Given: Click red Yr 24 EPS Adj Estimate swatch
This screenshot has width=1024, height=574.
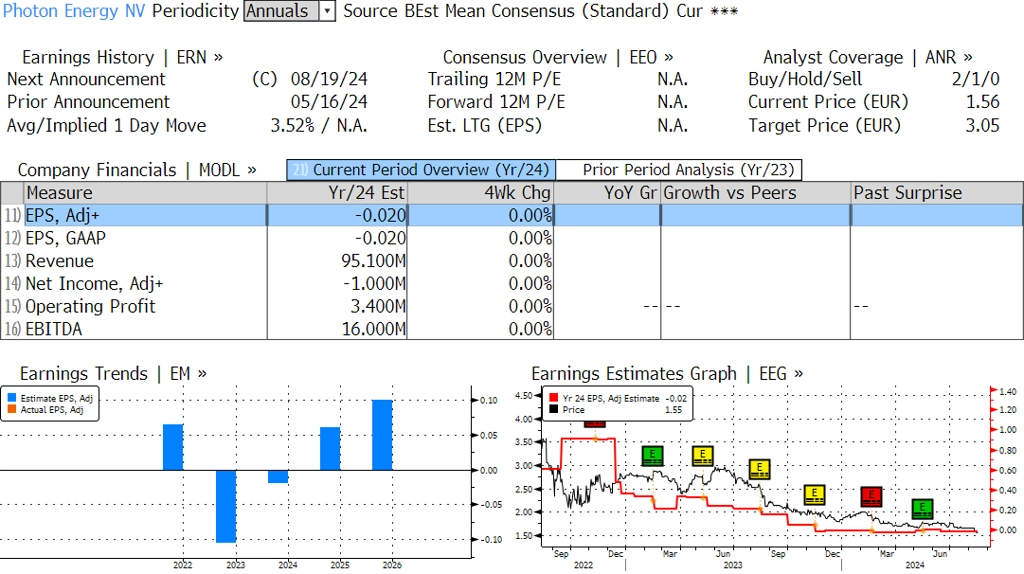Looking at the screenshot, I should coord(554,398).
